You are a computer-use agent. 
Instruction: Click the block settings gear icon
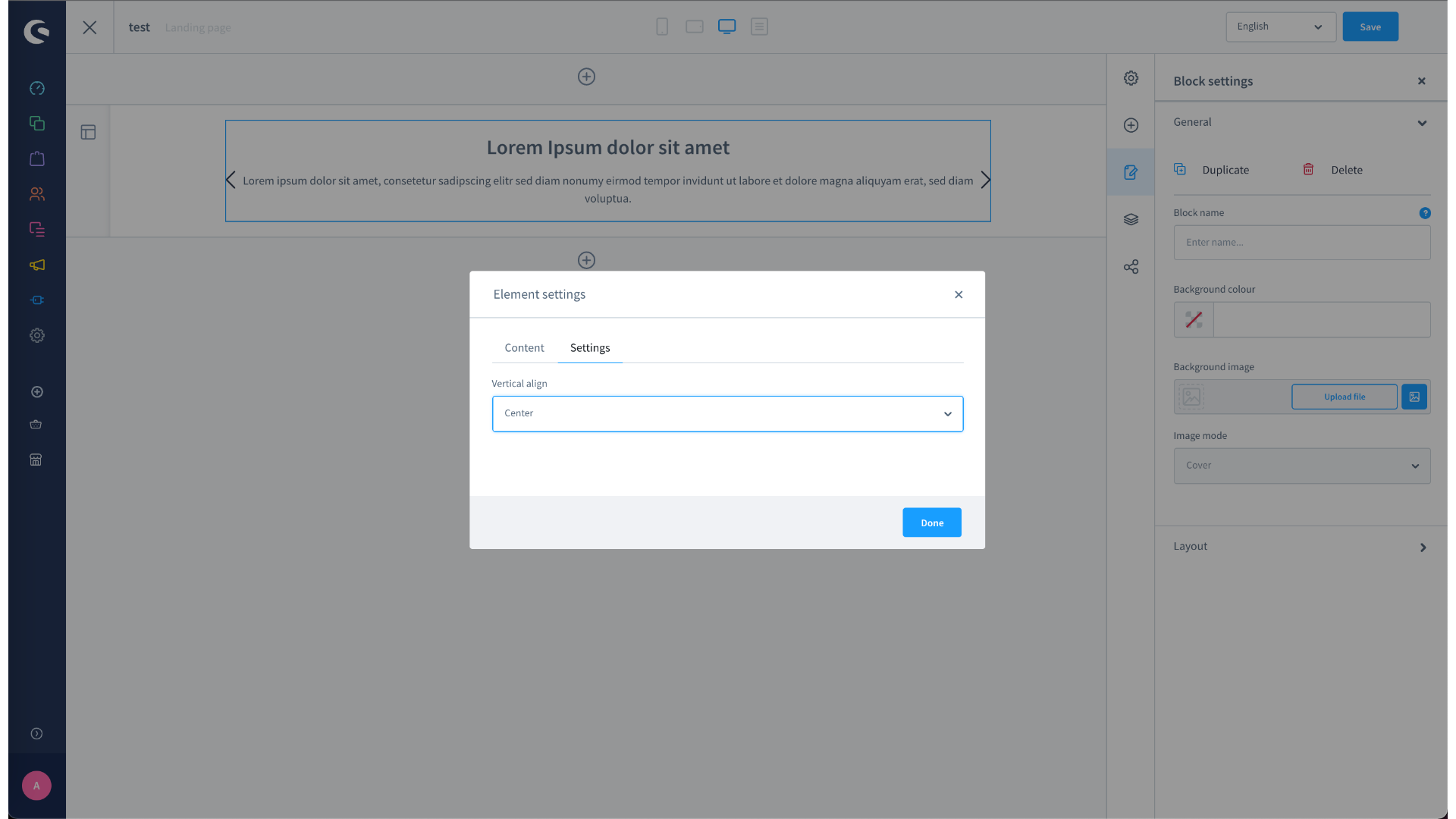pos(1131,78)
